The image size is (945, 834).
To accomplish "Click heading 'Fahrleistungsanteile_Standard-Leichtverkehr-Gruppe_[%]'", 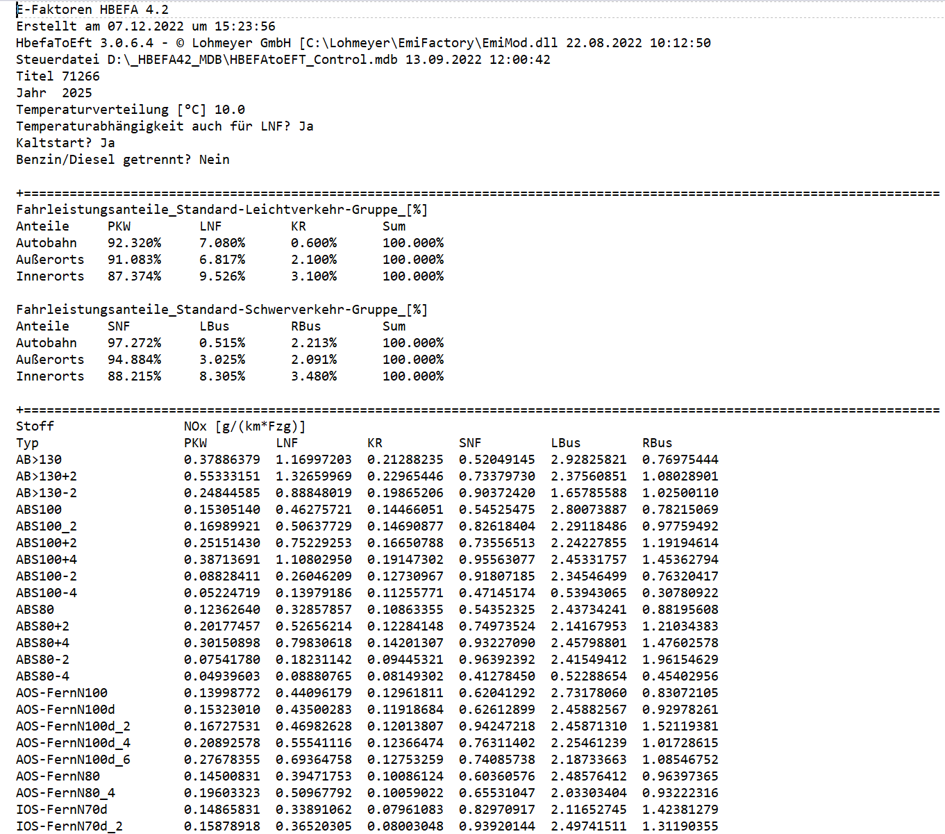I will point(222,210).
